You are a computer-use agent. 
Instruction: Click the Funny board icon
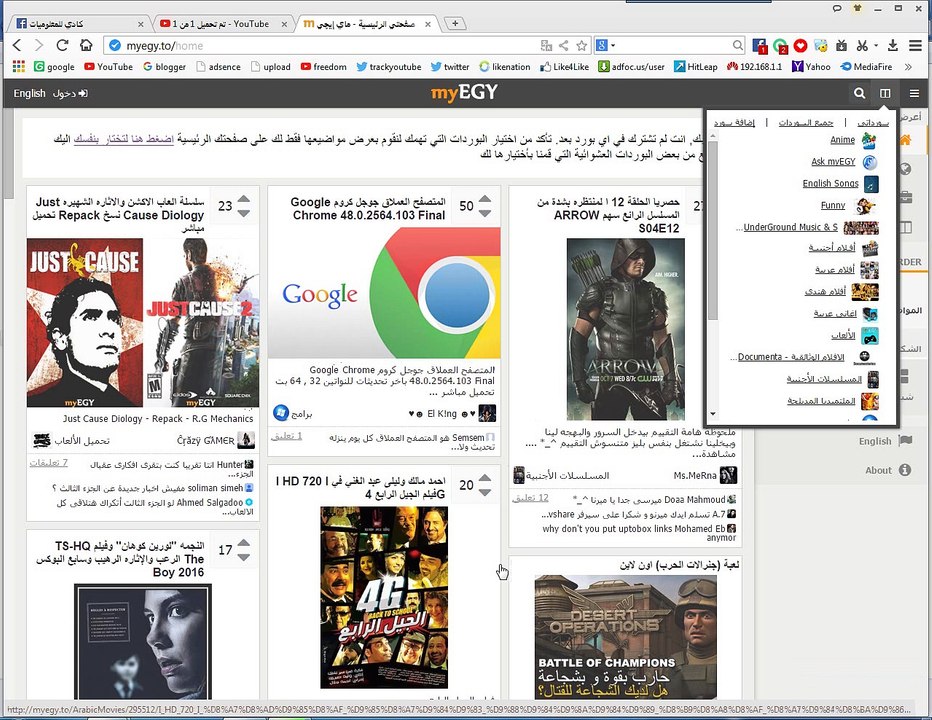(x=865, y=206)
